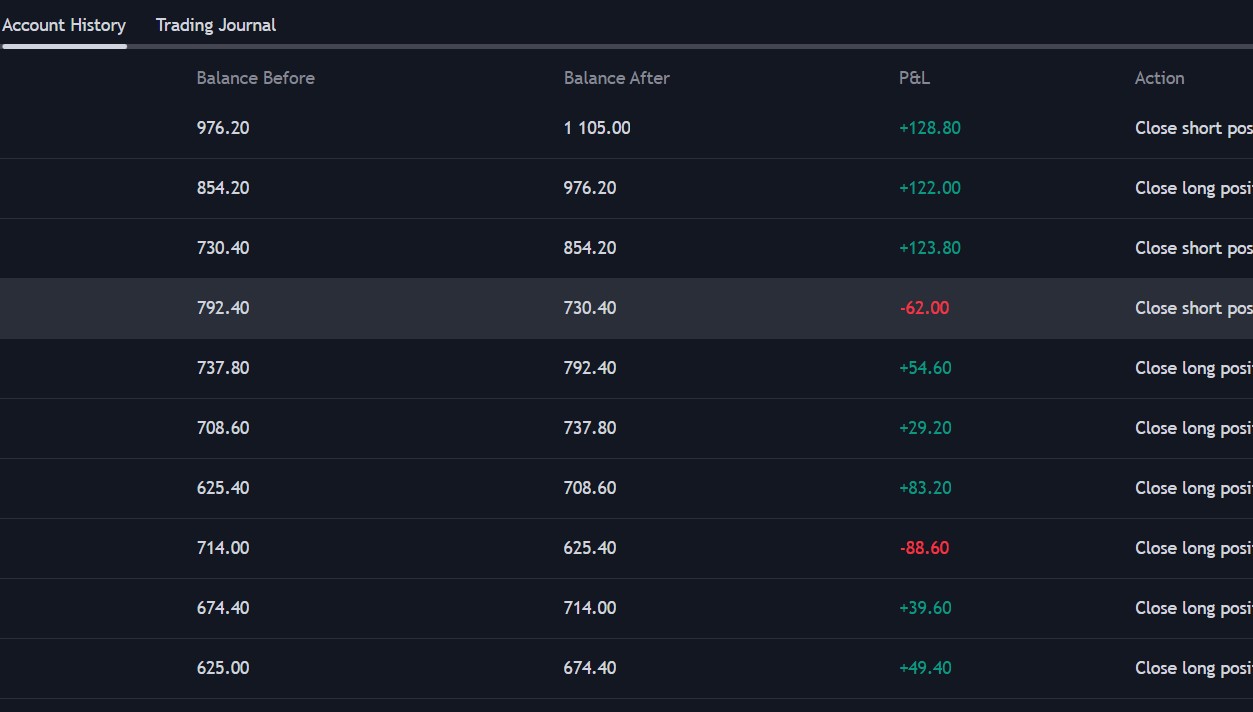
Task: Click the +29.20 profit cell
Action: coord(925,428)
